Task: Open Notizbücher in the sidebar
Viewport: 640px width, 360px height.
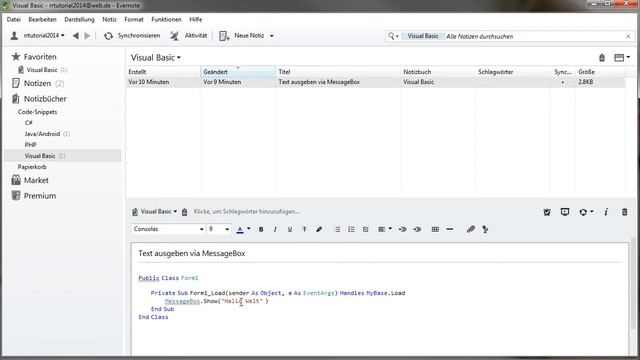Action: click(x=39, y=99)
